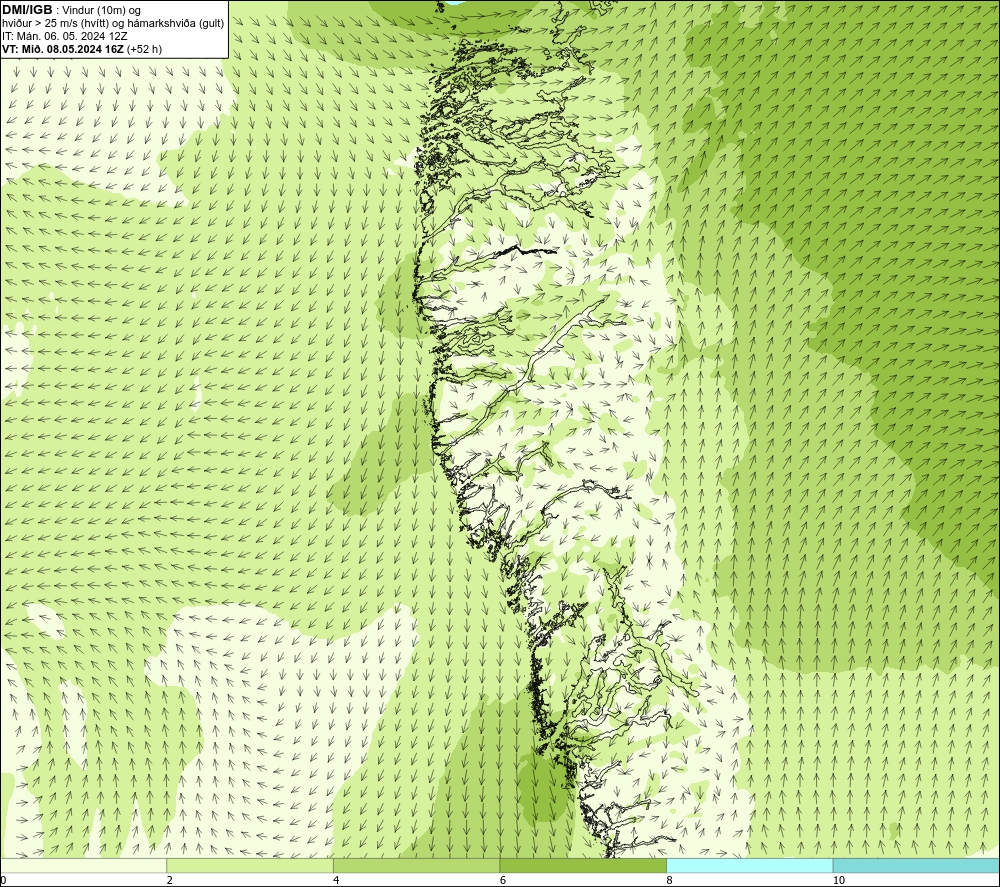Click the teal legend swatch above 10 m/s

point(916,865)
